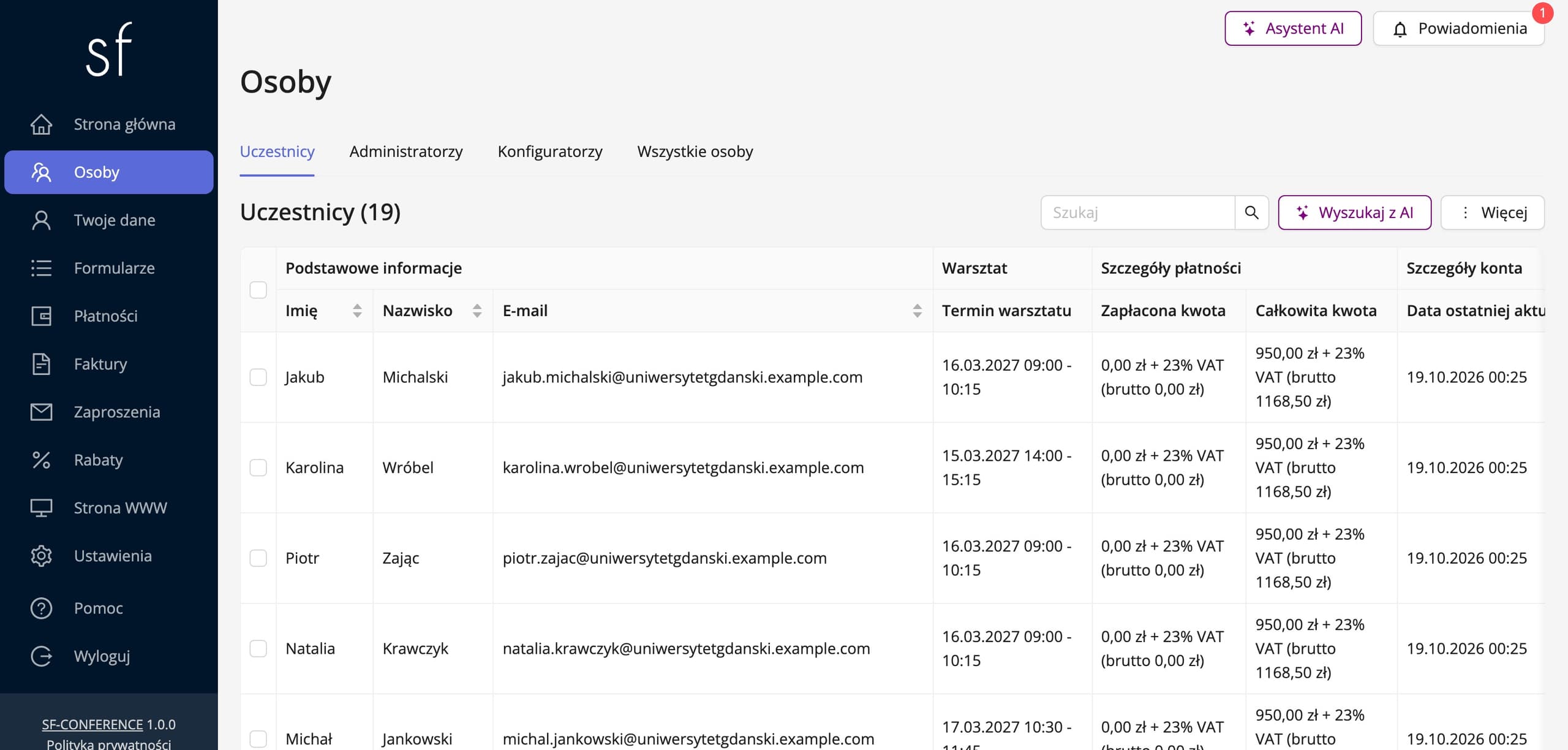Open Strona WWW monitor icon
This screenshot has width=1568, height=750.
[41, 508]
